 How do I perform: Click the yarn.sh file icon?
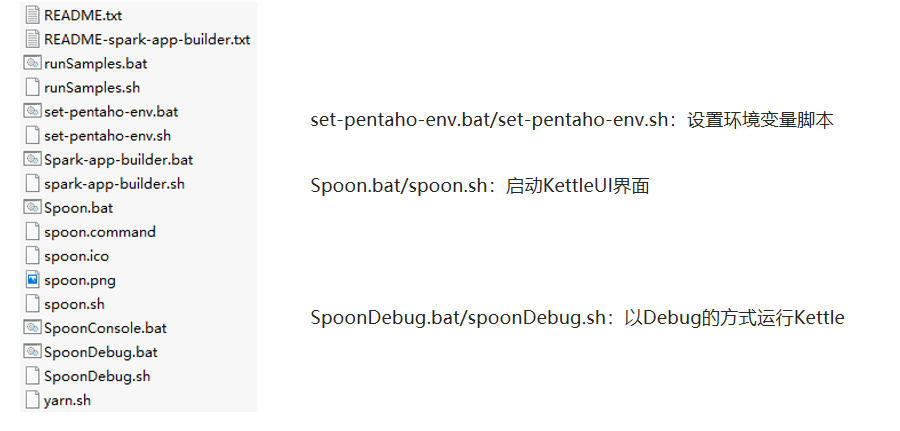click(33, 400)
